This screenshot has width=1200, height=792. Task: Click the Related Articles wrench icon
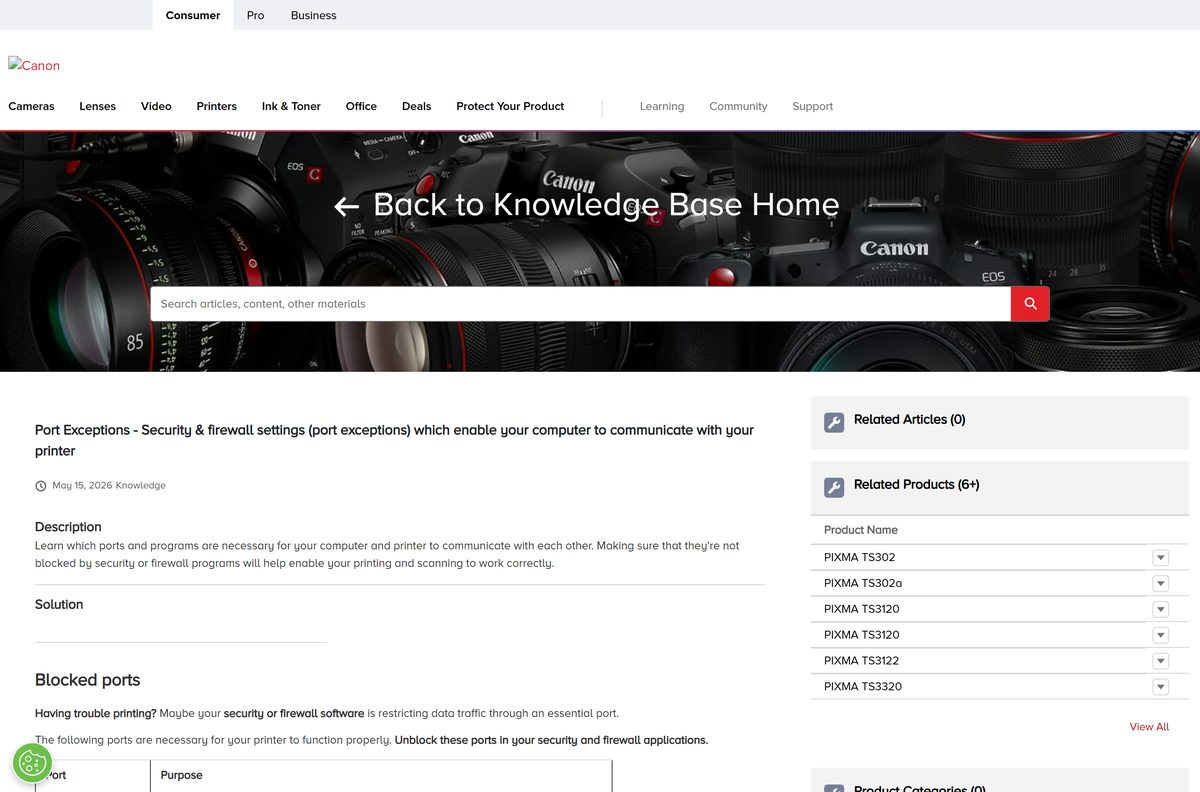click(x=834, y=422)
